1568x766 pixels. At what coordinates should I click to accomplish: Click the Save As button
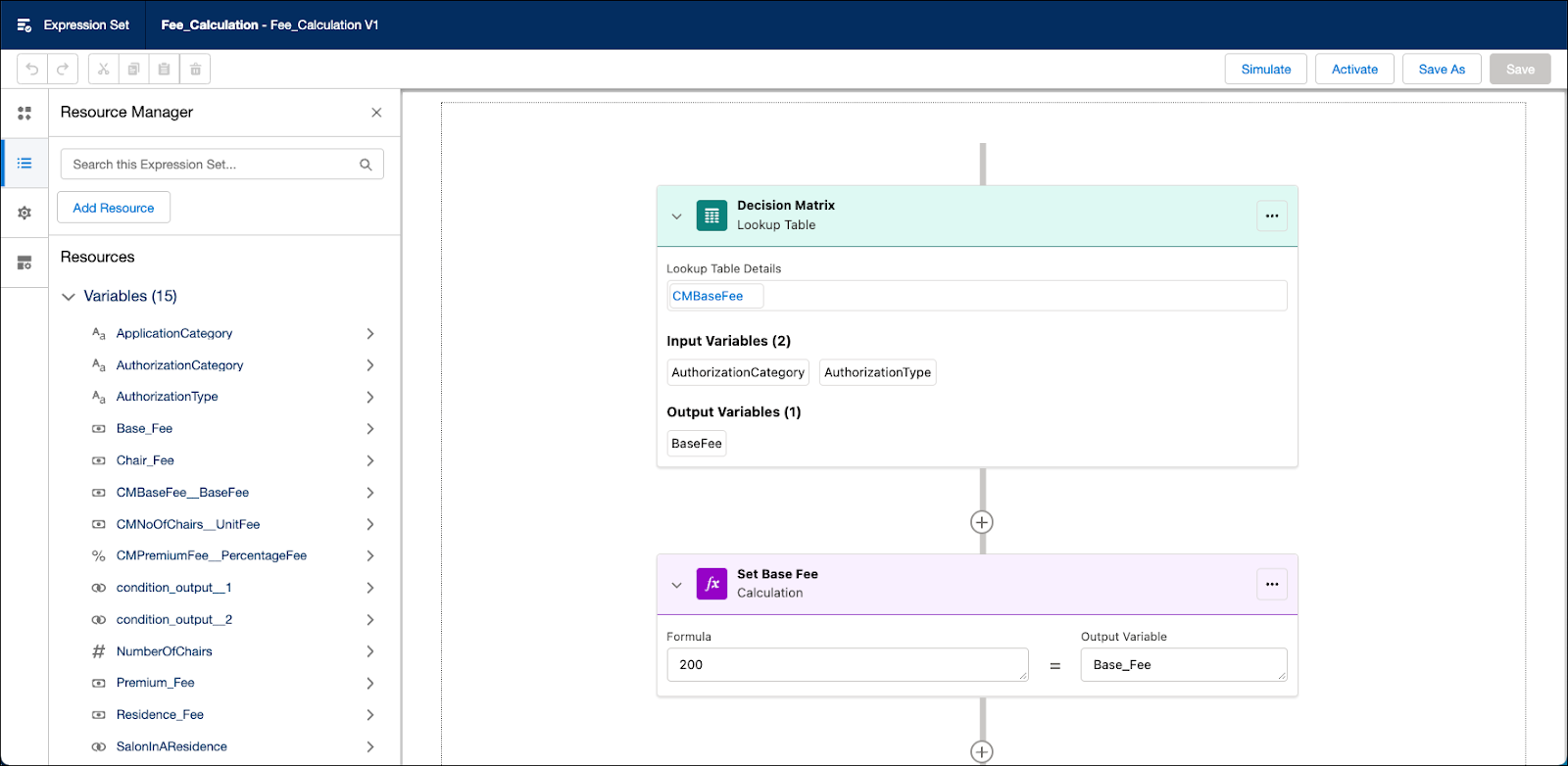click(x=1442, y=70)
